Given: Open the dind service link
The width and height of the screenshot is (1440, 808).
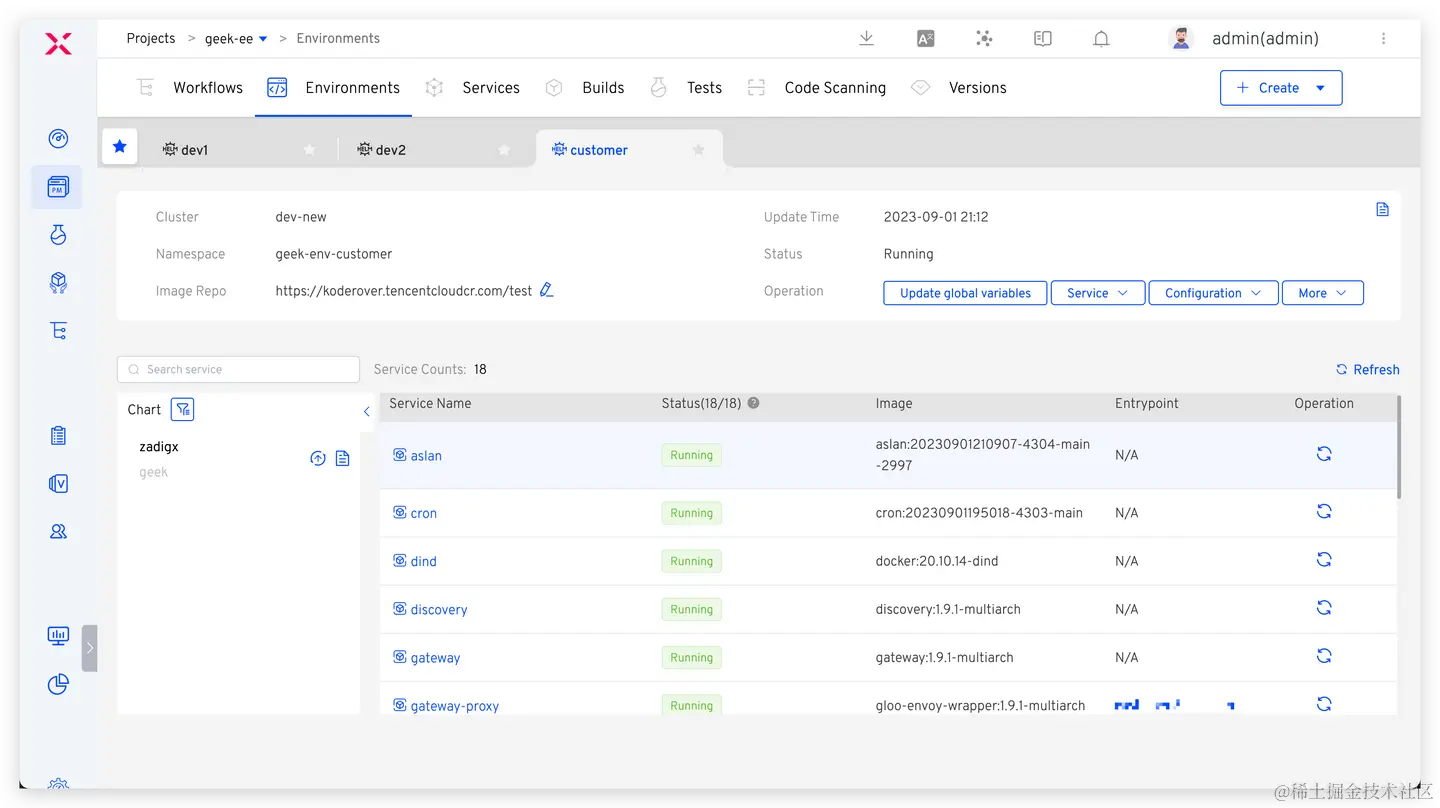Looking at the screenshot, I should point(424,561).
